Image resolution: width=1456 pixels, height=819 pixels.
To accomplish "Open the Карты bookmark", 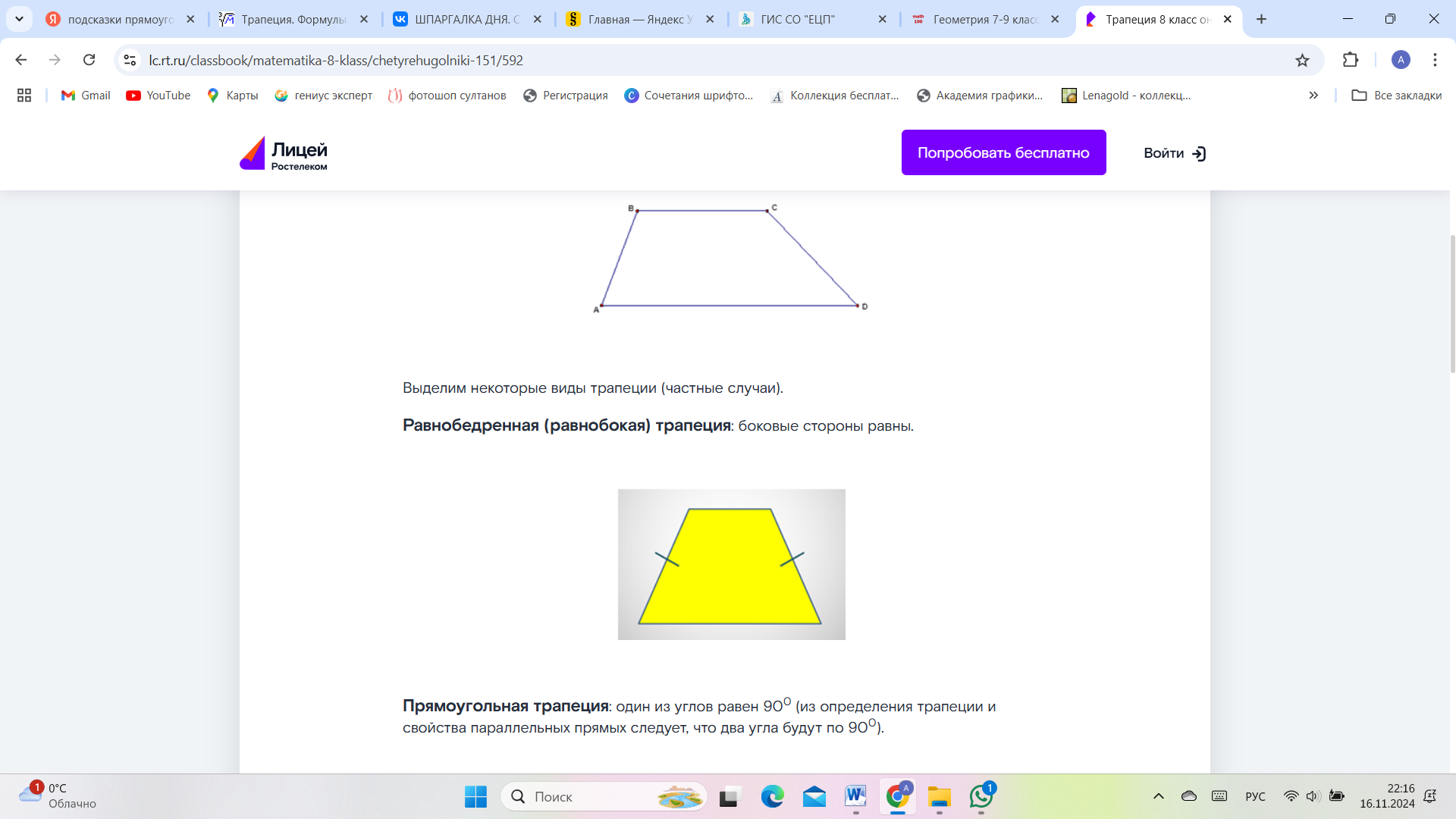I will [233, 96].
